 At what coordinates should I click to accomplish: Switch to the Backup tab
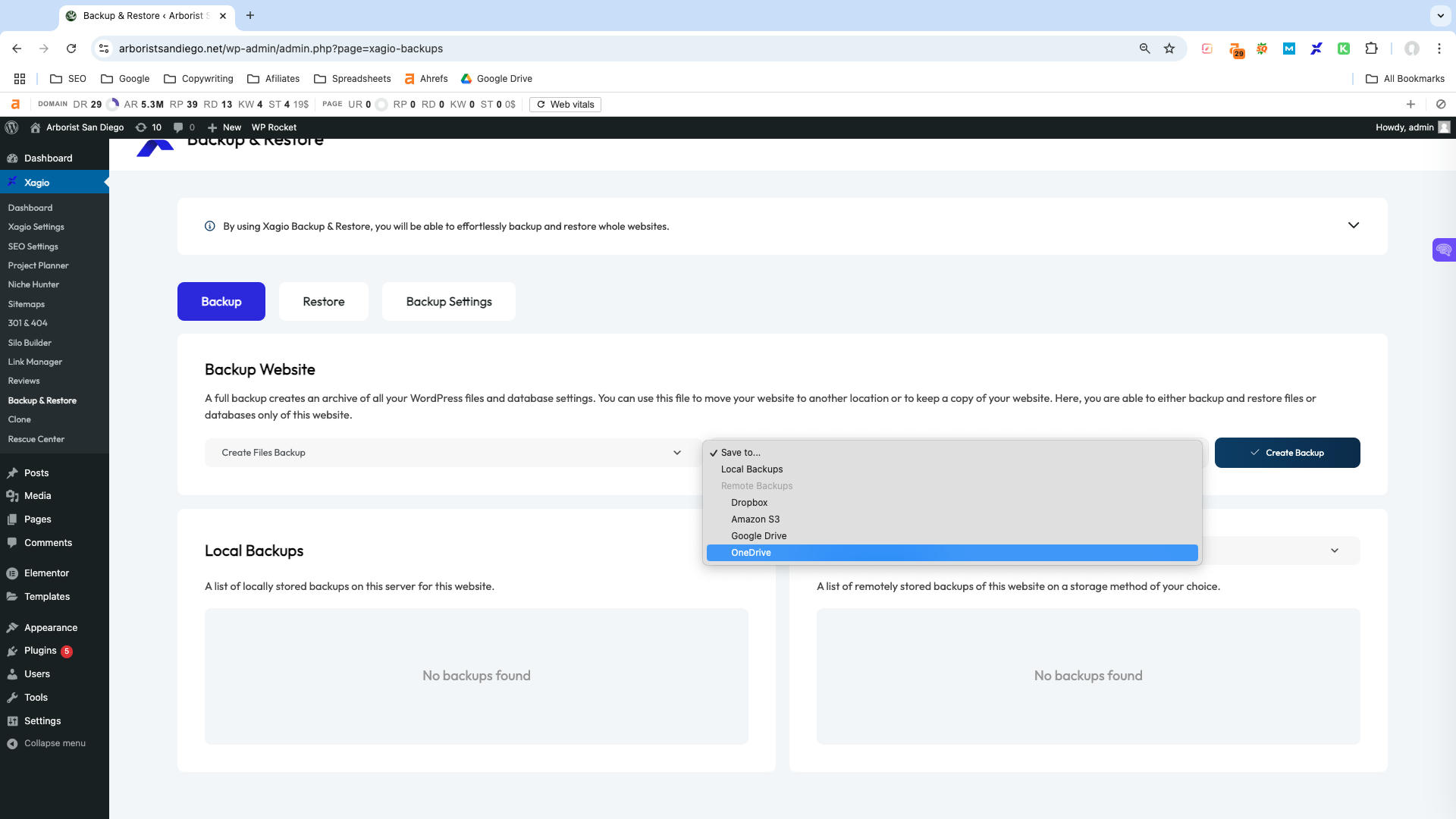(221, 302)
